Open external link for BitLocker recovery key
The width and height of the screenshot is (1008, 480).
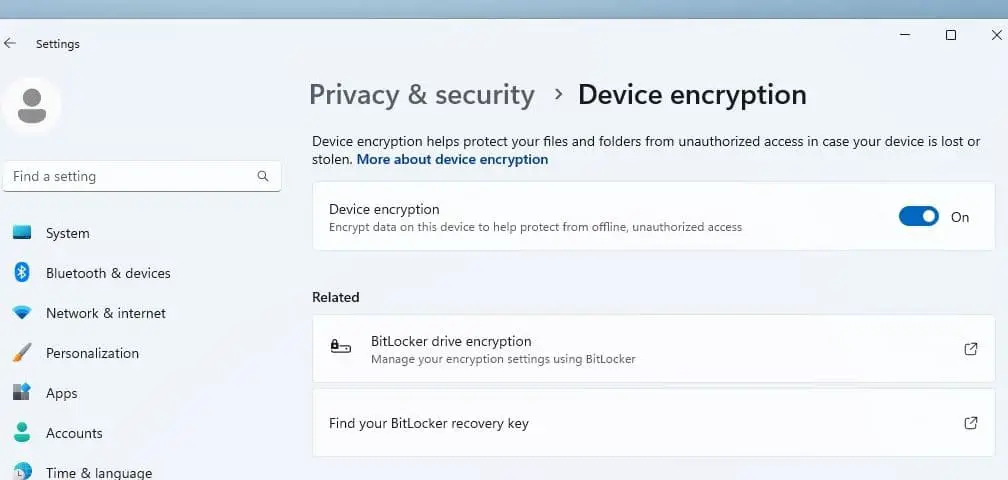tap(970, 423)
